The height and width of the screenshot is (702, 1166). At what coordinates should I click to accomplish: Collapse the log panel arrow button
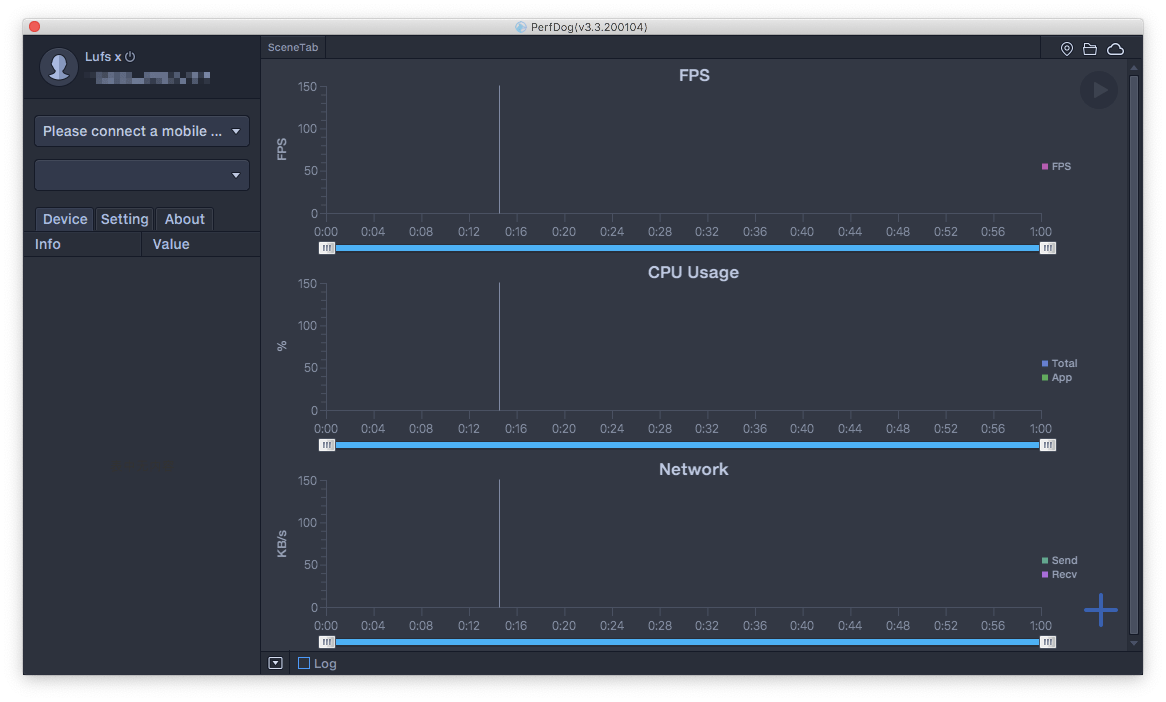276,663
